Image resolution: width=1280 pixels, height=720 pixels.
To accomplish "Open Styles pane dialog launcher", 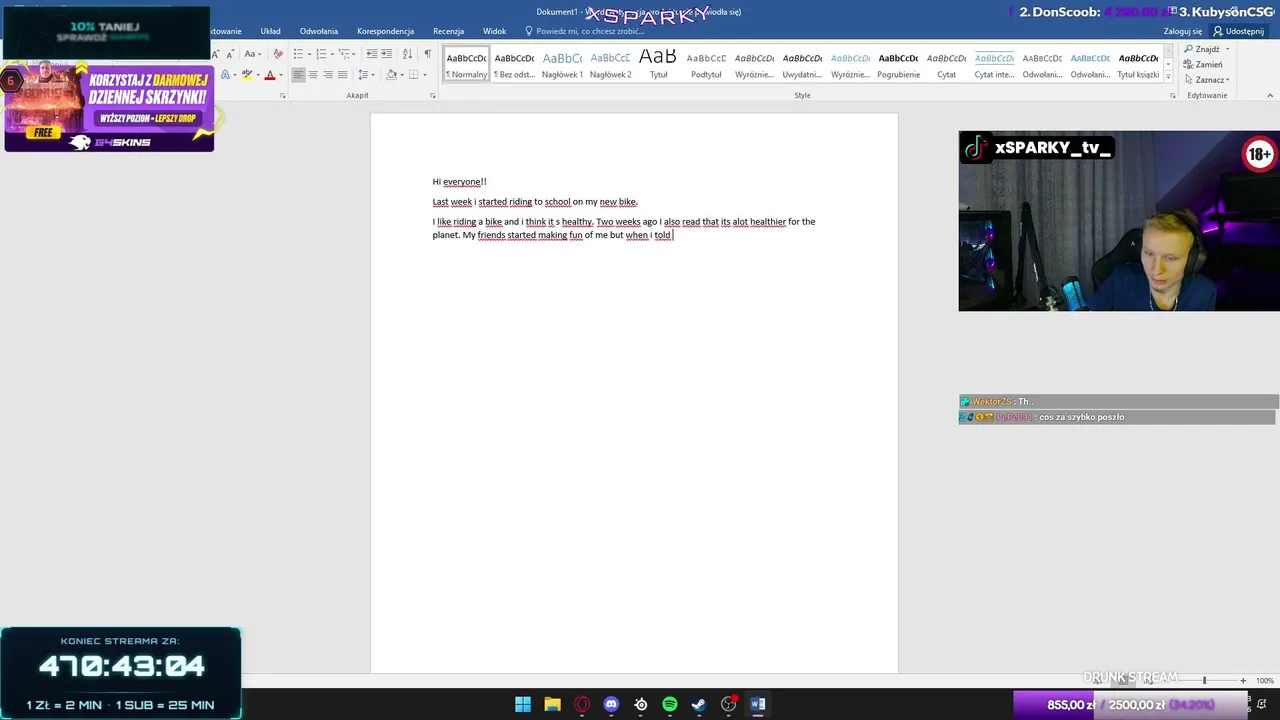I will tap(1173, 96).
